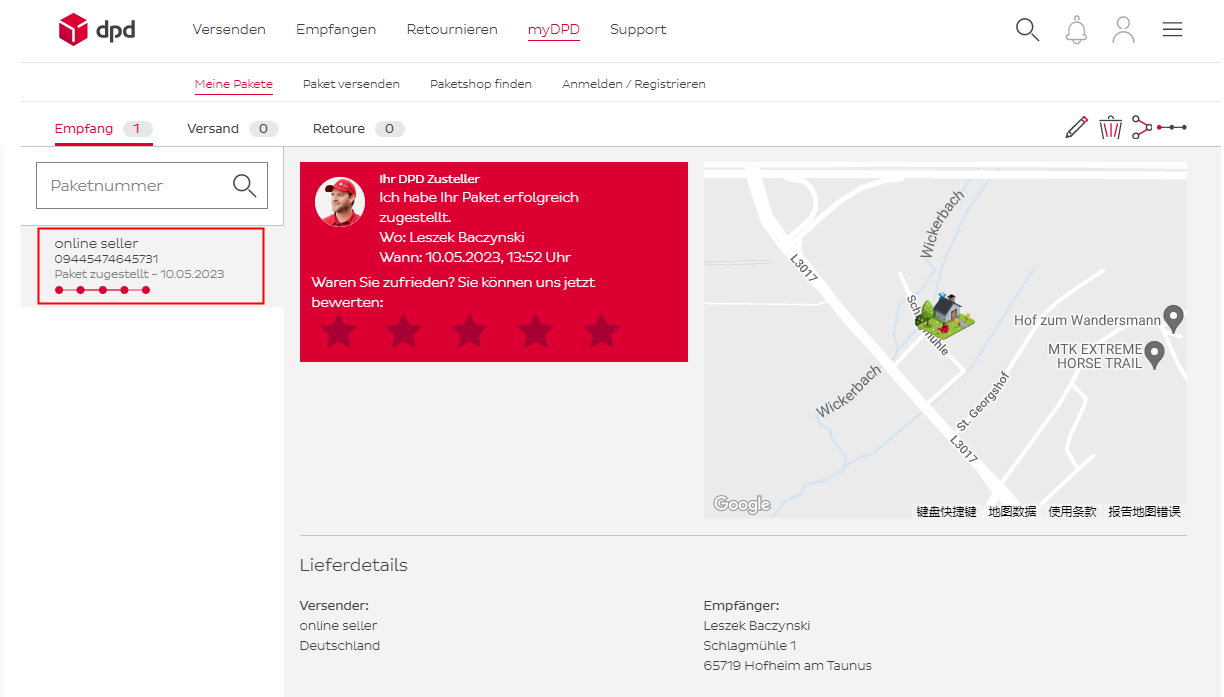Open Paketshop finden link
1224x697 pixels.
pyautogui.click(x=480, y=84)
